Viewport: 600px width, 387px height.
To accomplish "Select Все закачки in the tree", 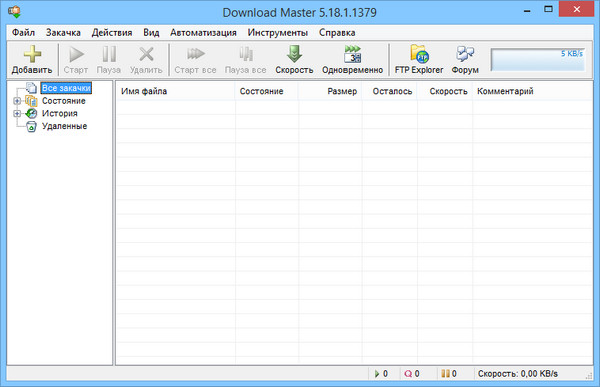I will point(66,88).
